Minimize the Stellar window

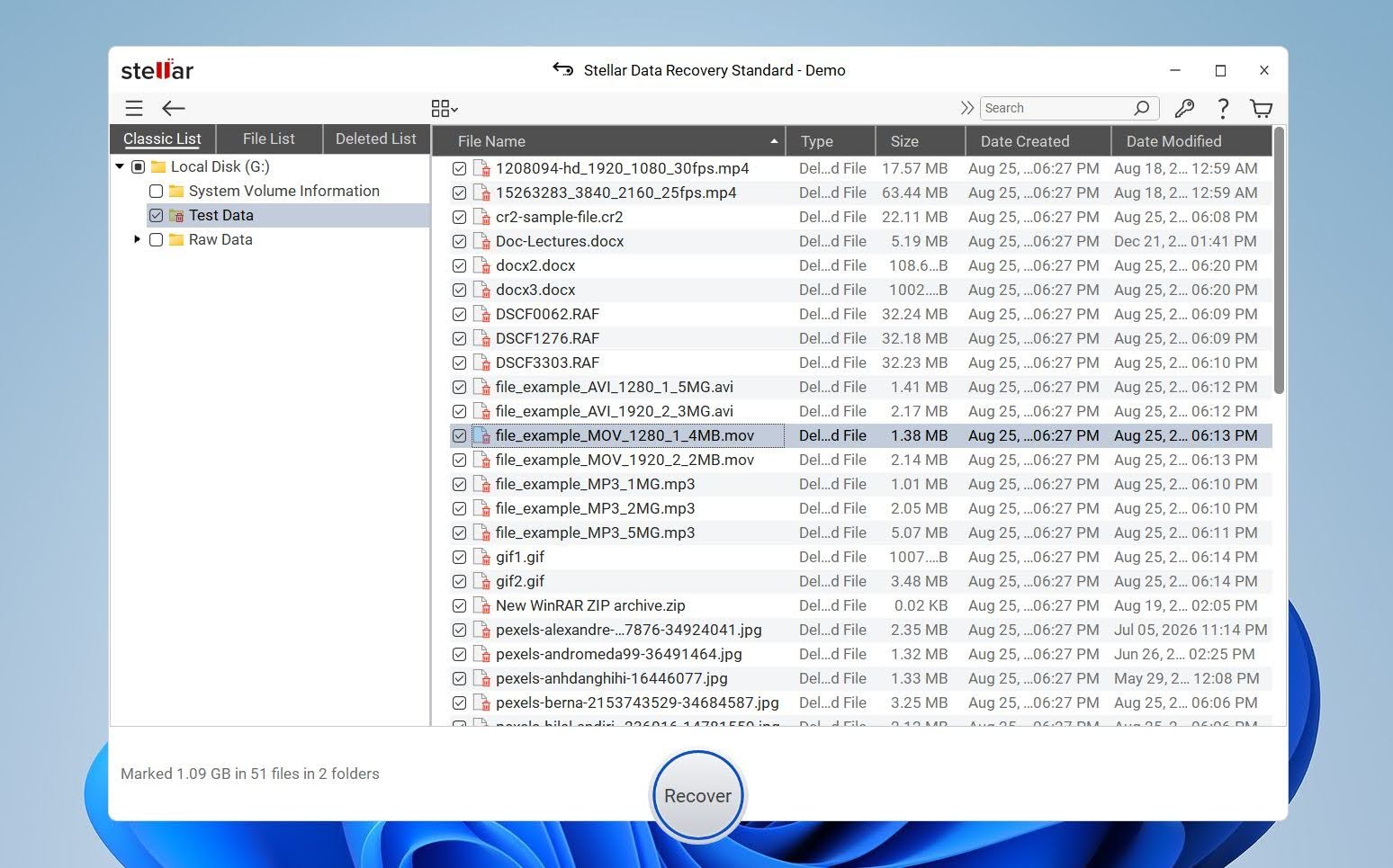pos(1174,70)
